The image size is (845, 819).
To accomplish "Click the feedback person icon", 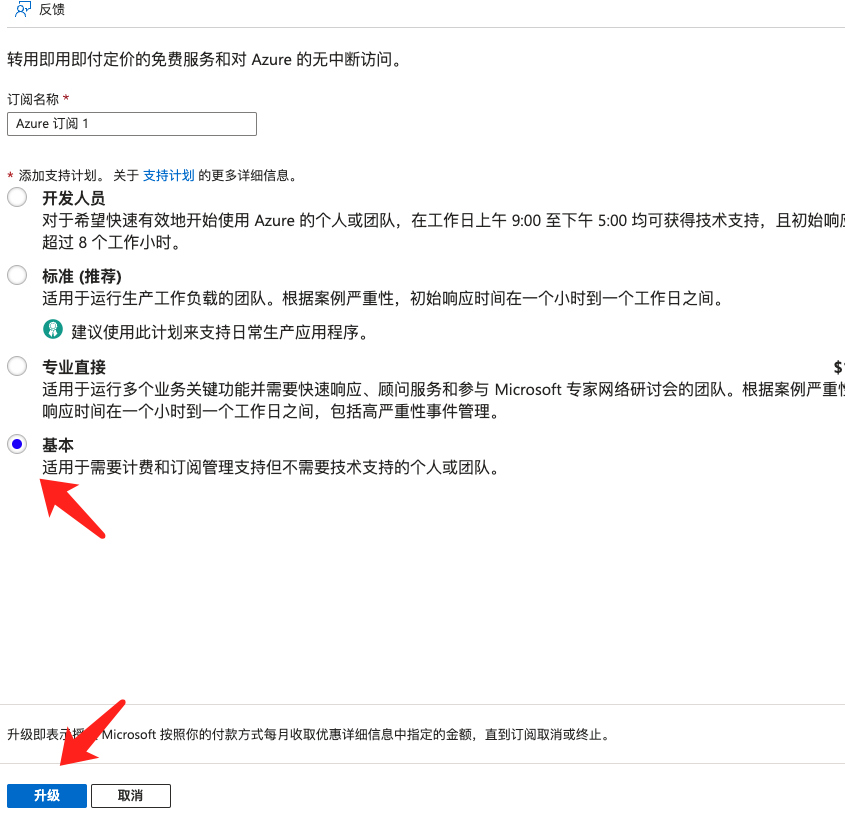I will pyautogui.click(x=23, y=8).
